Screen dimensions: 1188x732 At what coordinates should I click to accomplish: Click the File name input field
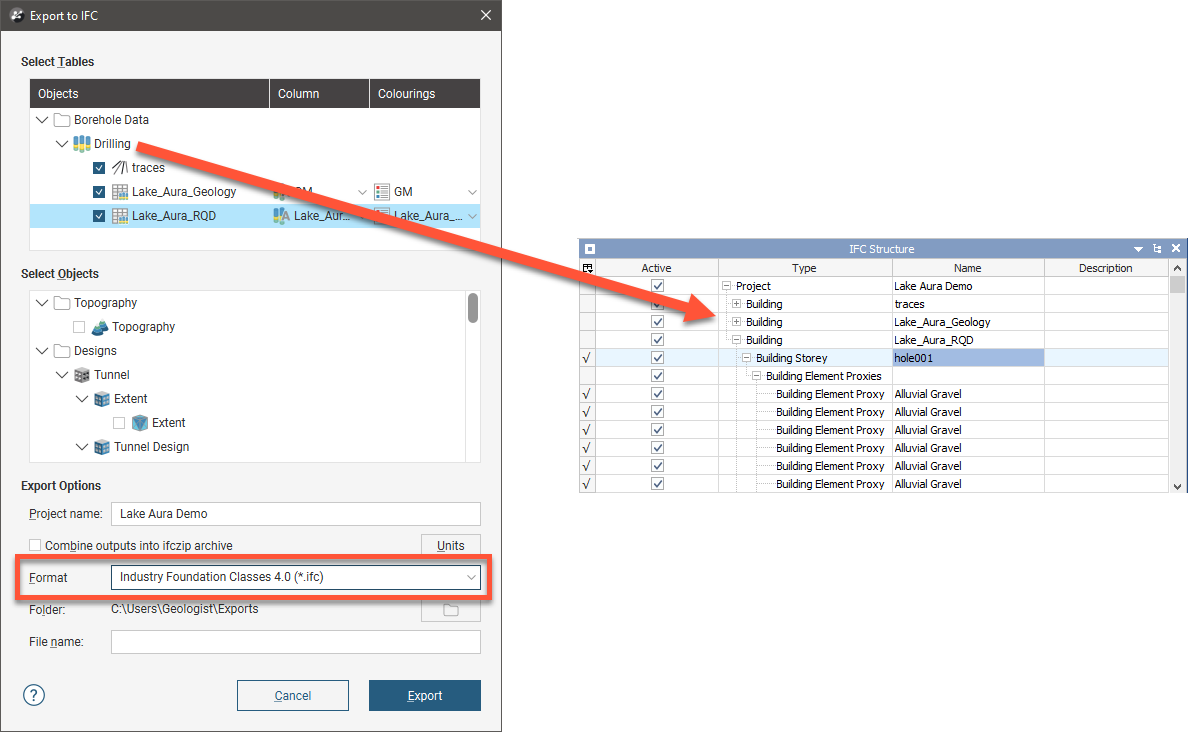[295, 642]
